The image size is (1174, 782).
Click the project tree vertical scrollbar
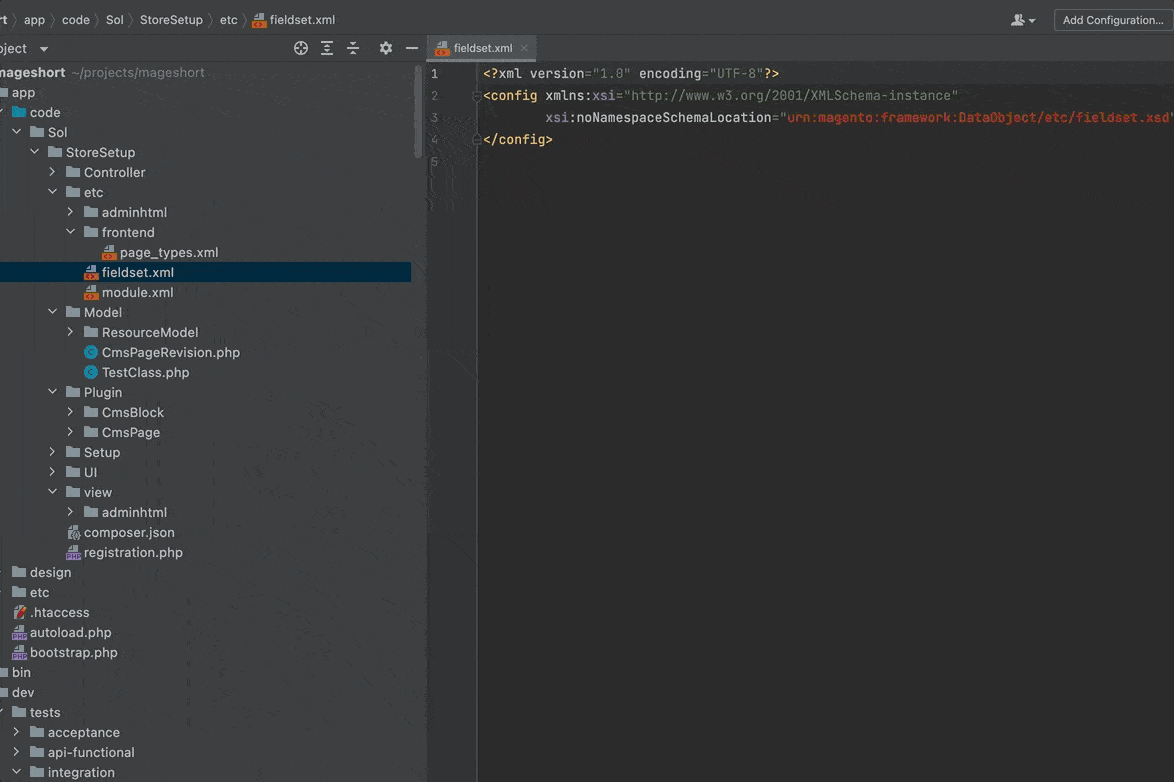click(418, 110)
